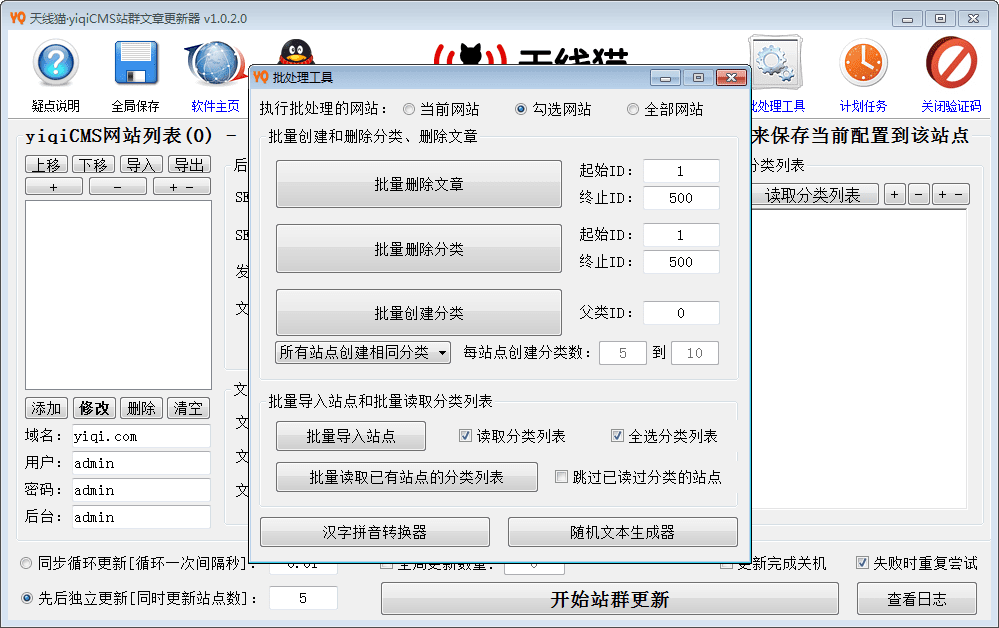Click the 后台 input field
The height and width of the screenshot is (628, 999).
pyautogui.click(x=141, y=517)
